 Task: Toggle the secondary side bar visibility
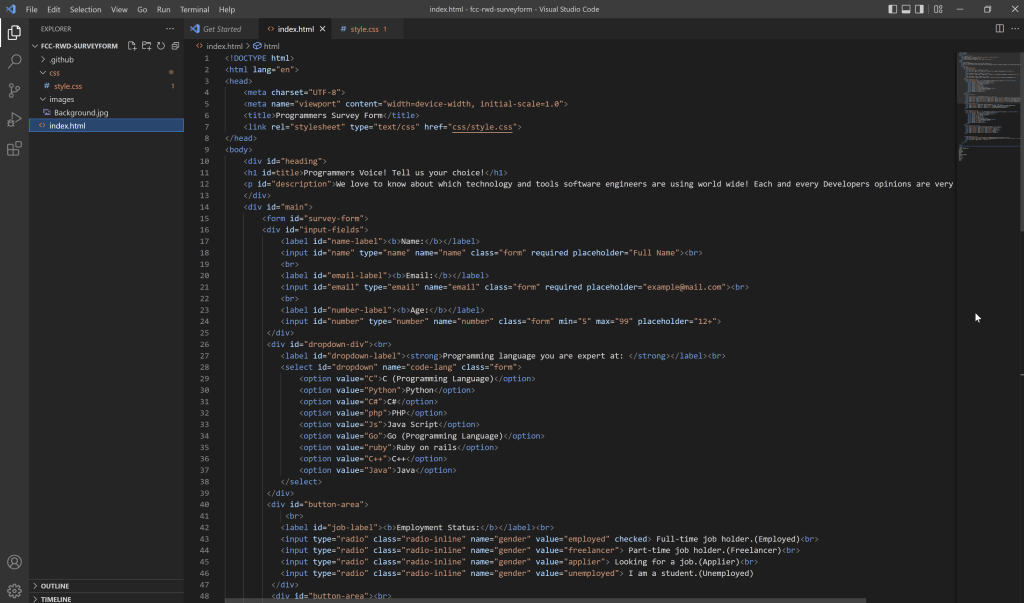pos(920,9)
